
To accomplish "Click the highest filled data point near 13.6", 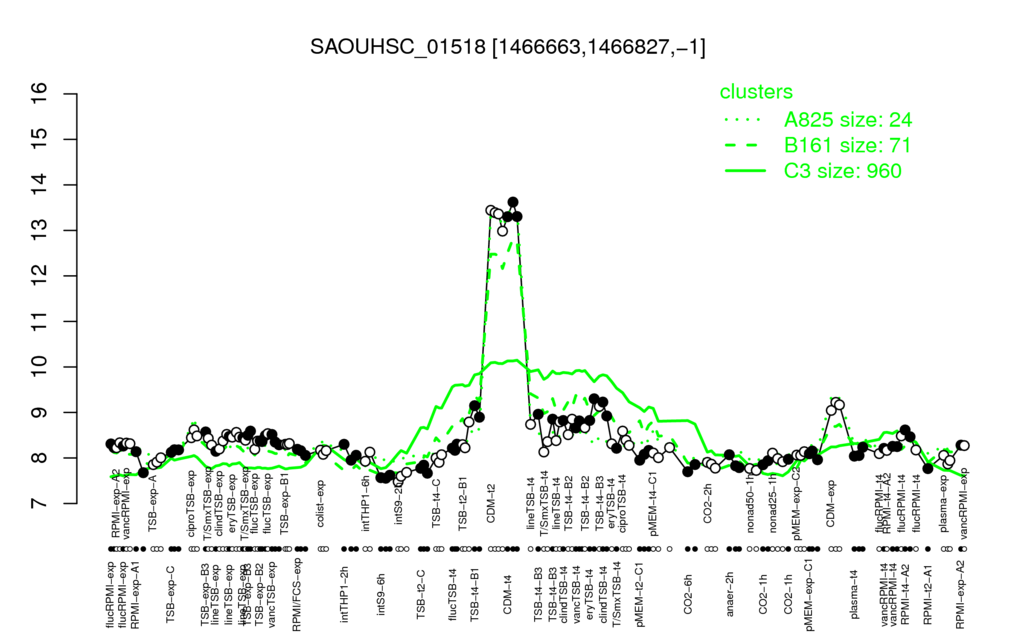I will [513, 202].
